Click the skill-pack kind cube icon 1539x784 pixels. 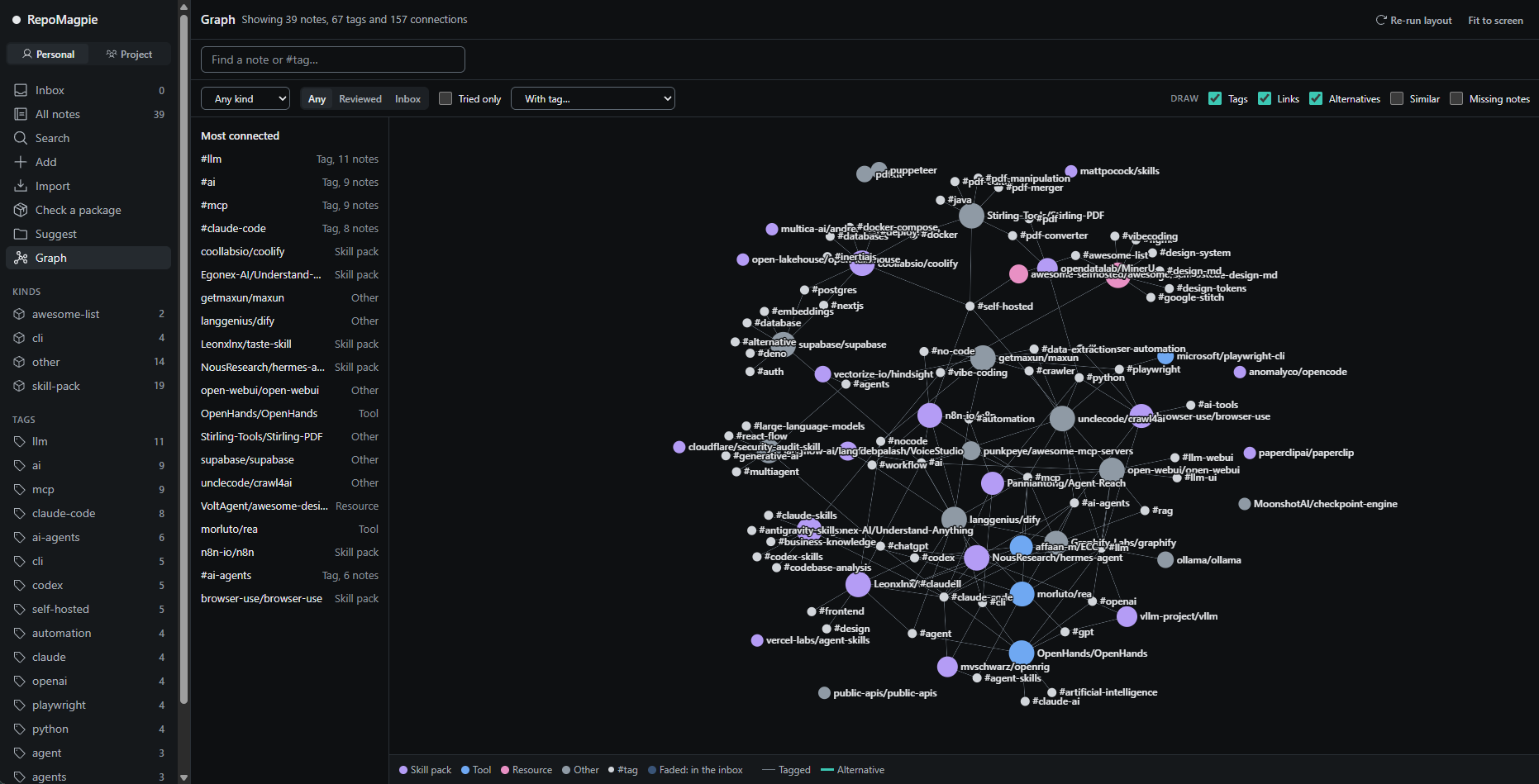[x=19, y=386]
